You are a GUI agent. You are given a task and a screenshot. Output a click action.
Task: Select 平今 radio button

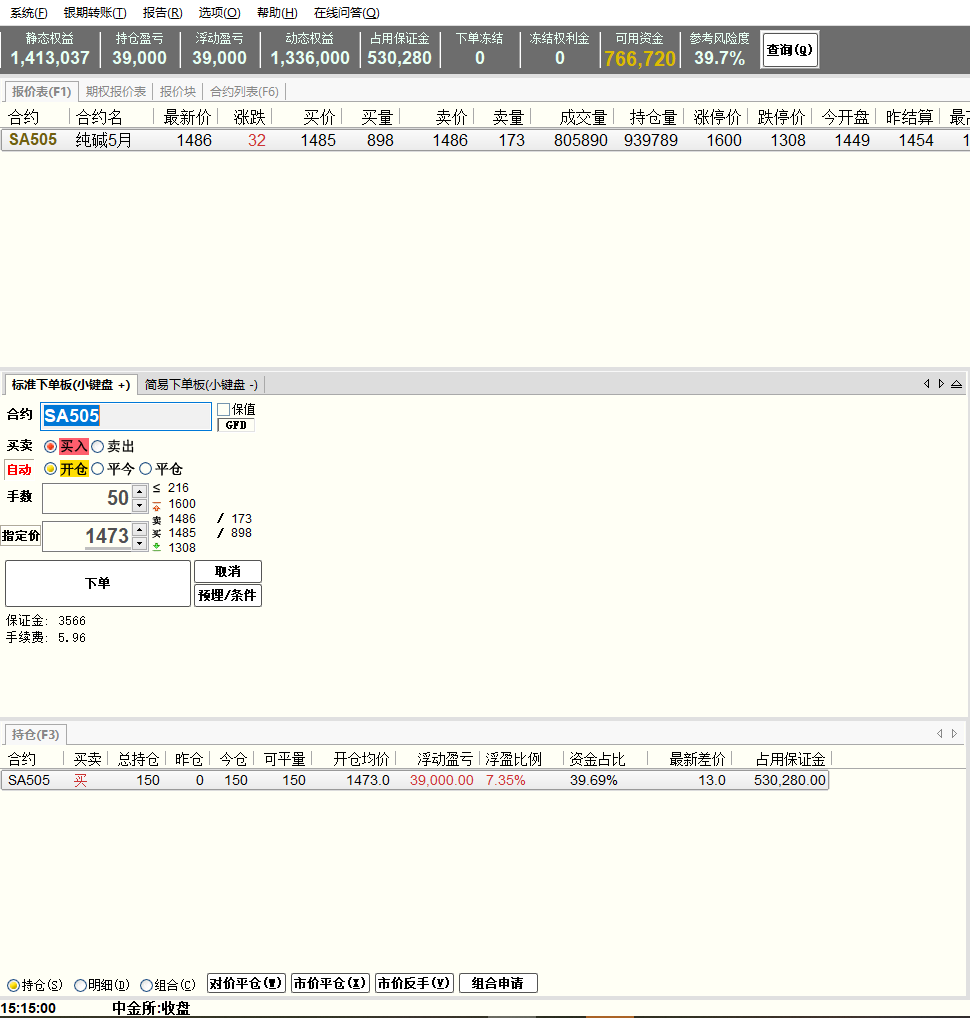point(98,469)
